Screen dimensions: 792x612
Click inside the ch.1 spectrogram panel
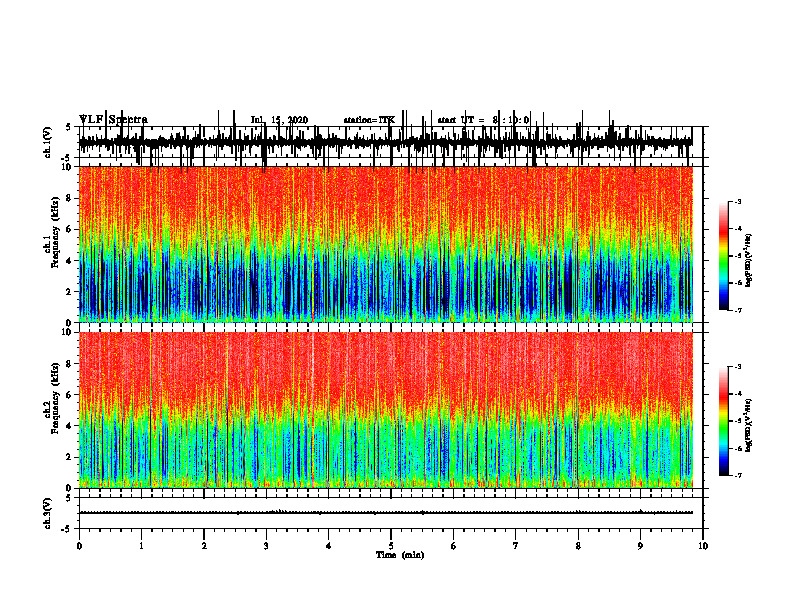386,244
